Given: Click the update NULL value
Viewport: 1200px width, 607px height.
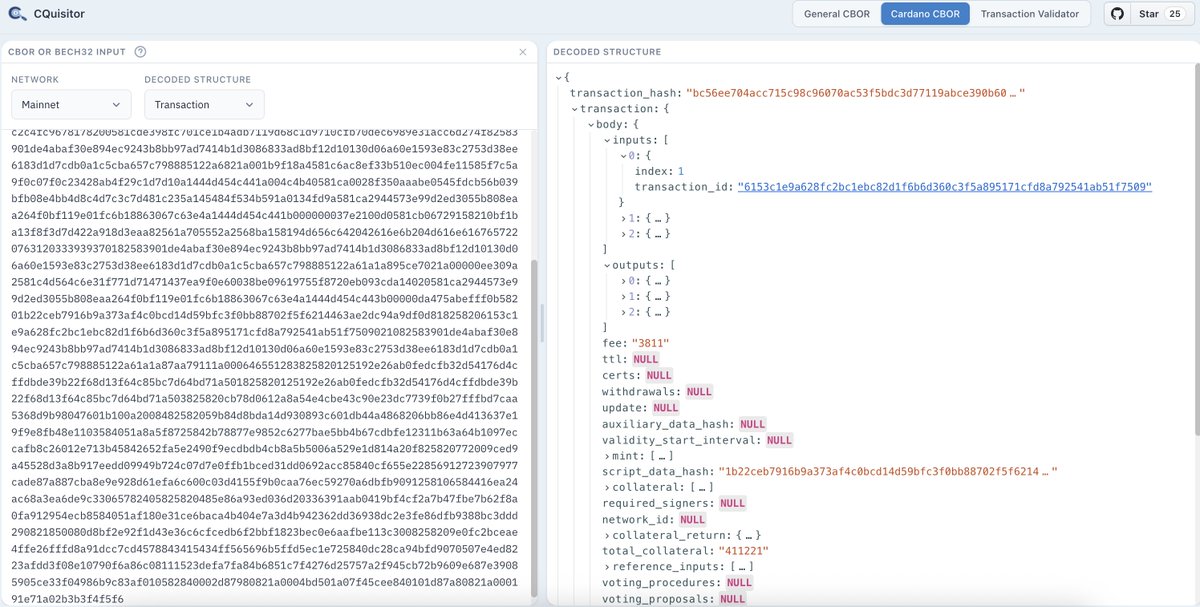Looking at the screenshot, I should (x=665, y=408).
